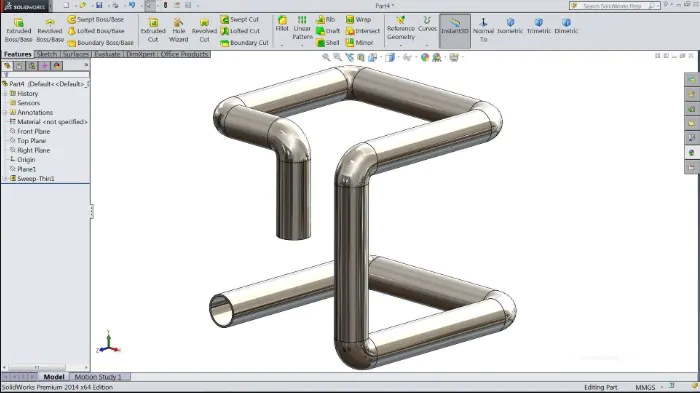Open dropdown arrow under Linear Pattern
Viewport: 700px width, 393px height.
(x=302, y=45)
